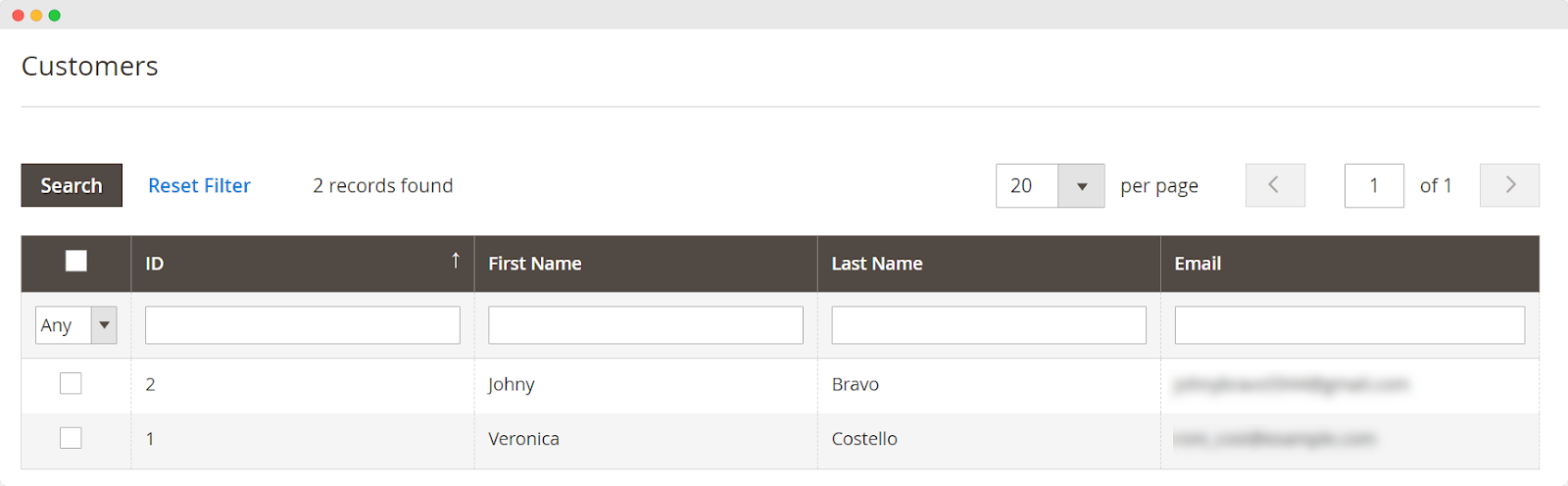This screenshot has width=1568, height=486.
Task: Click the next page arrow button
Action: point(1509,185)
